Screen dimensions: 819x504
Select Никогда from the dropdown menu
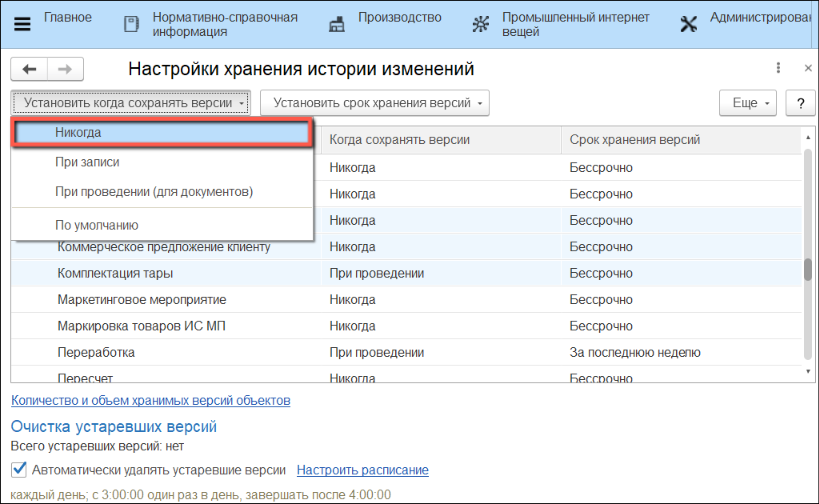point(163,132)
